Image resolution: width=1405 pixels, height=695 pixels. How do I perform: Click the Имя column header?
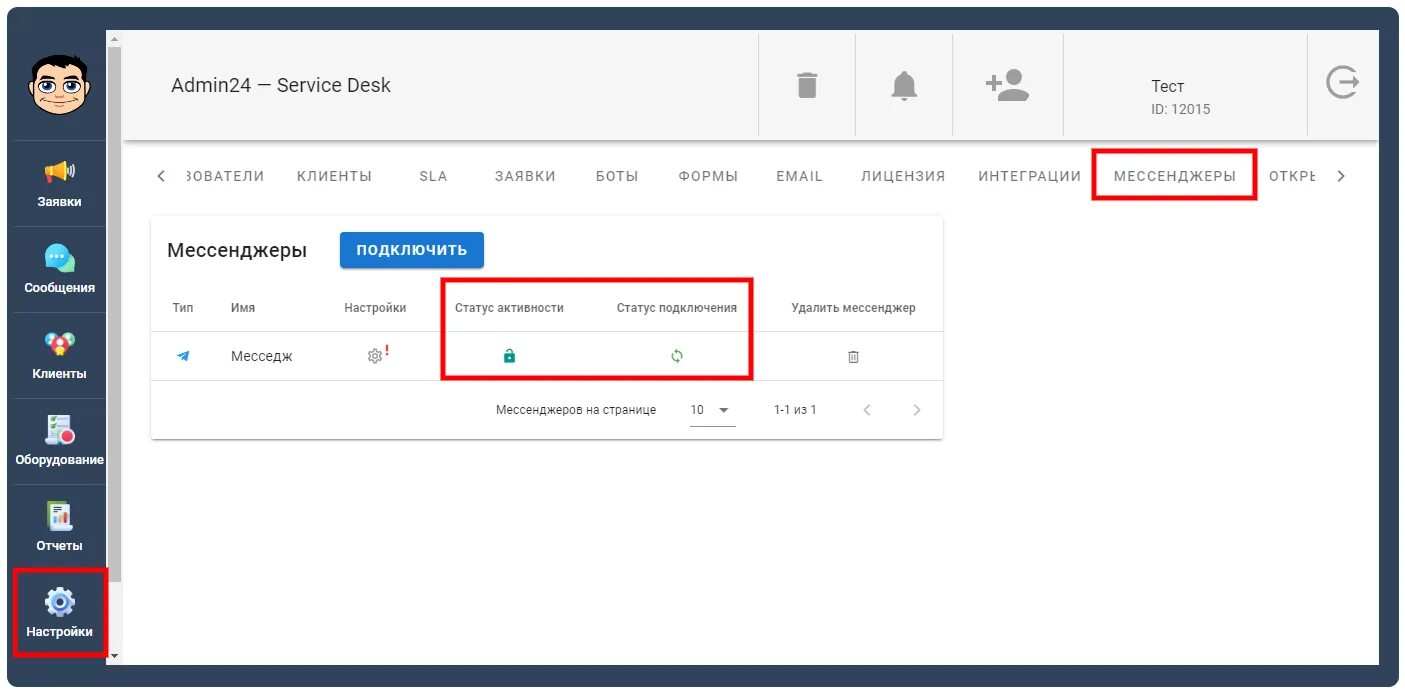click(x=243, y=308)
